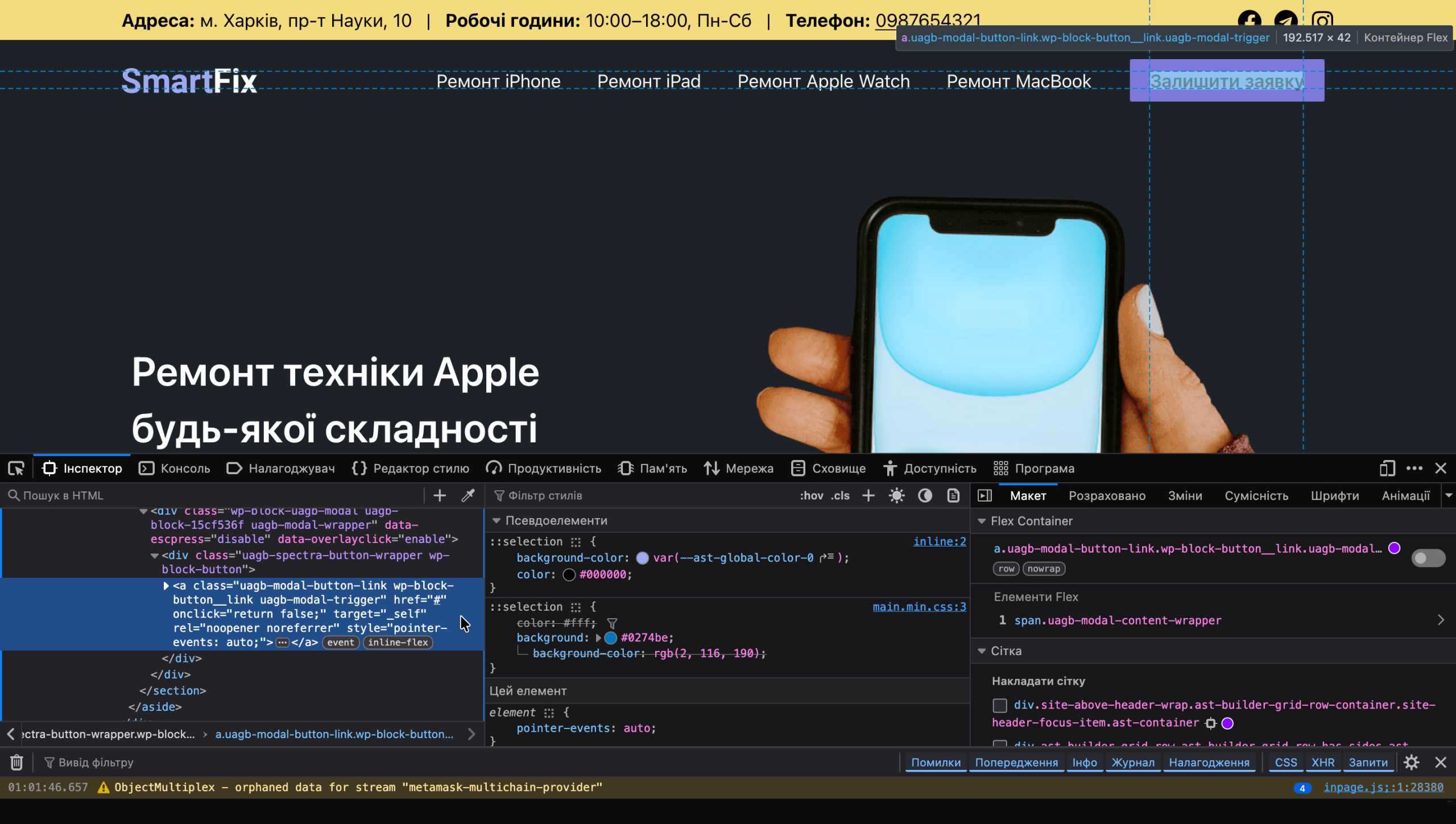Open the Facebook social icon
This screenshot has width=1456, height=824.
pos(1249,21)
